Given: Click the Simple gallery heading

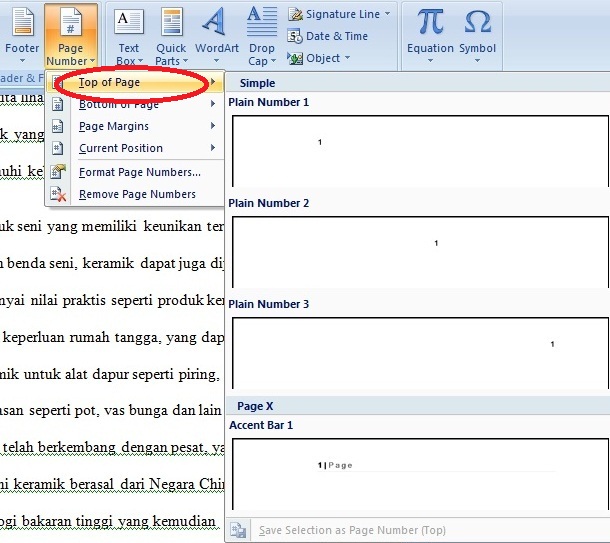Looking at the screenshot, I should 258,83.
